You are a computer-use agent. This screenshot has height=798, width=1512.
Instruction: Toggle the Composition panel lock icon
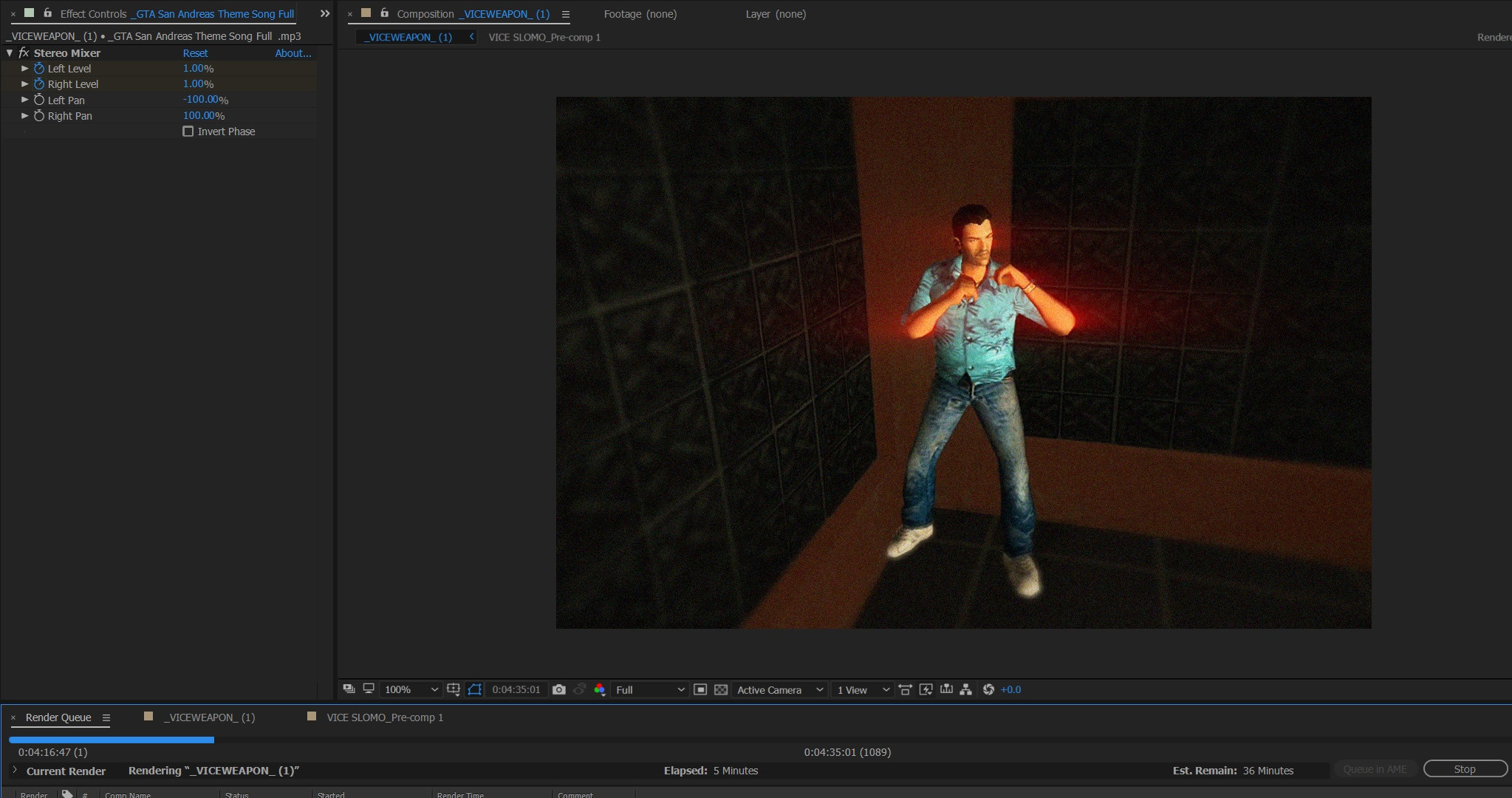point(384,13)
